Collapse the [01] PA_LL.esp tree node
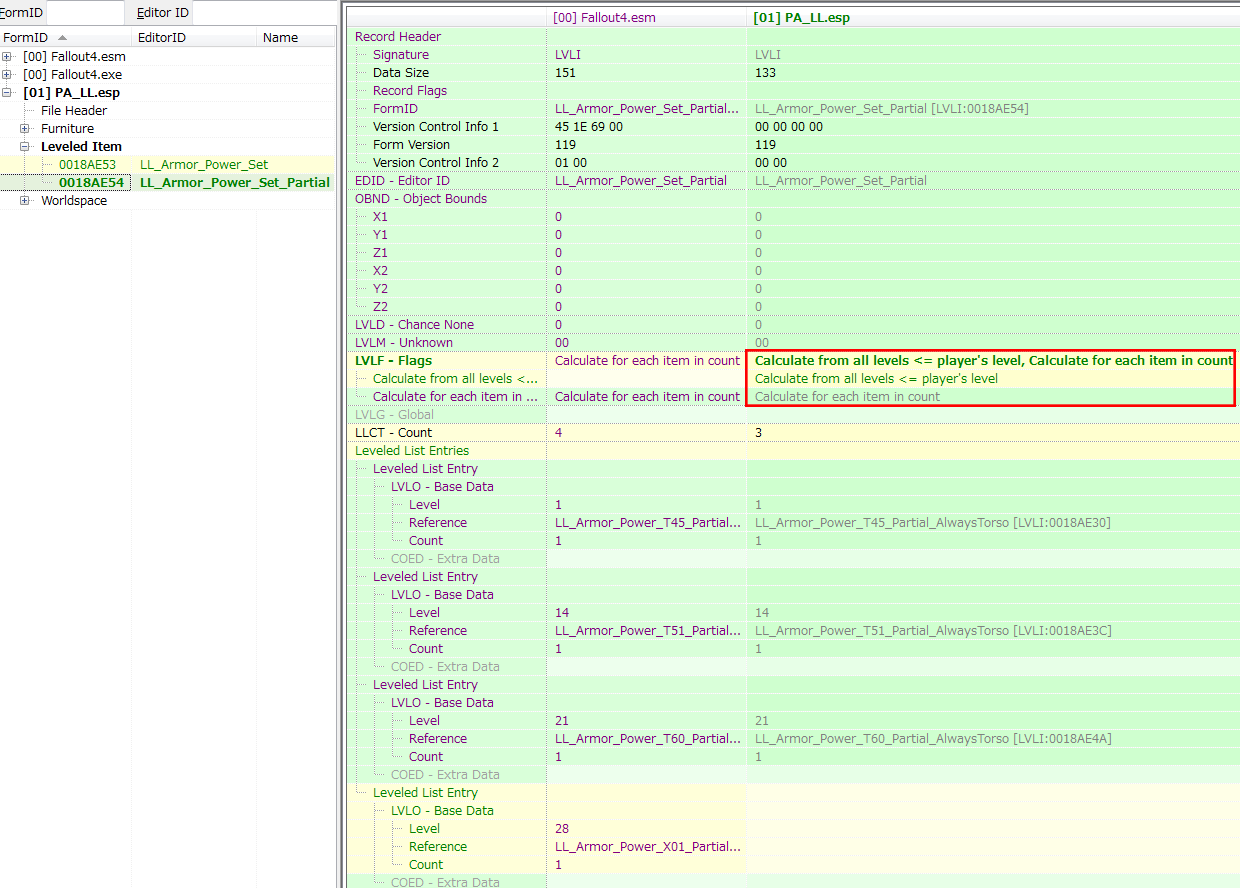The height and width of the screenshot is (888, 1240). pos(7,92)
